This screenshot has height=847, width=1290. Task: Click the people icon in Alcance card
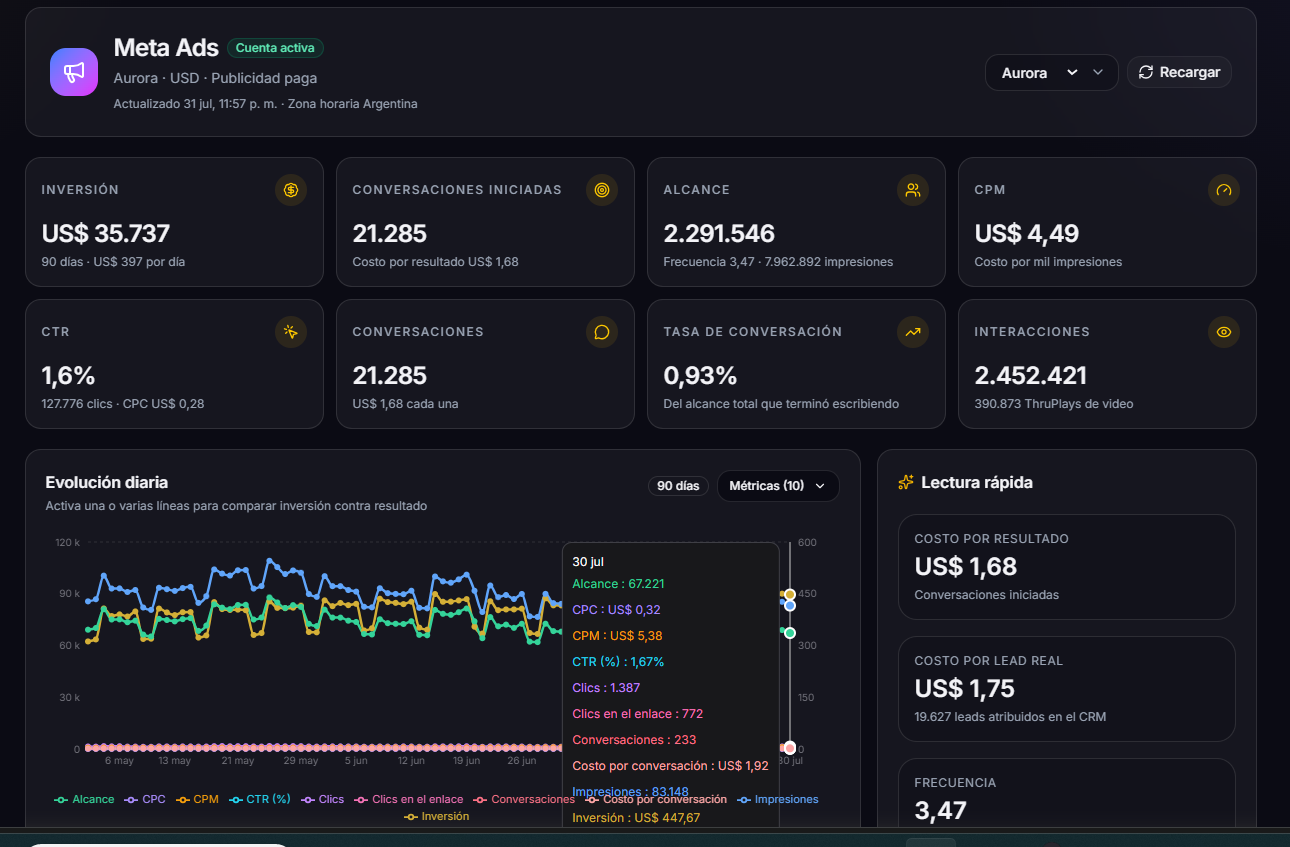[x=913, y=190]
